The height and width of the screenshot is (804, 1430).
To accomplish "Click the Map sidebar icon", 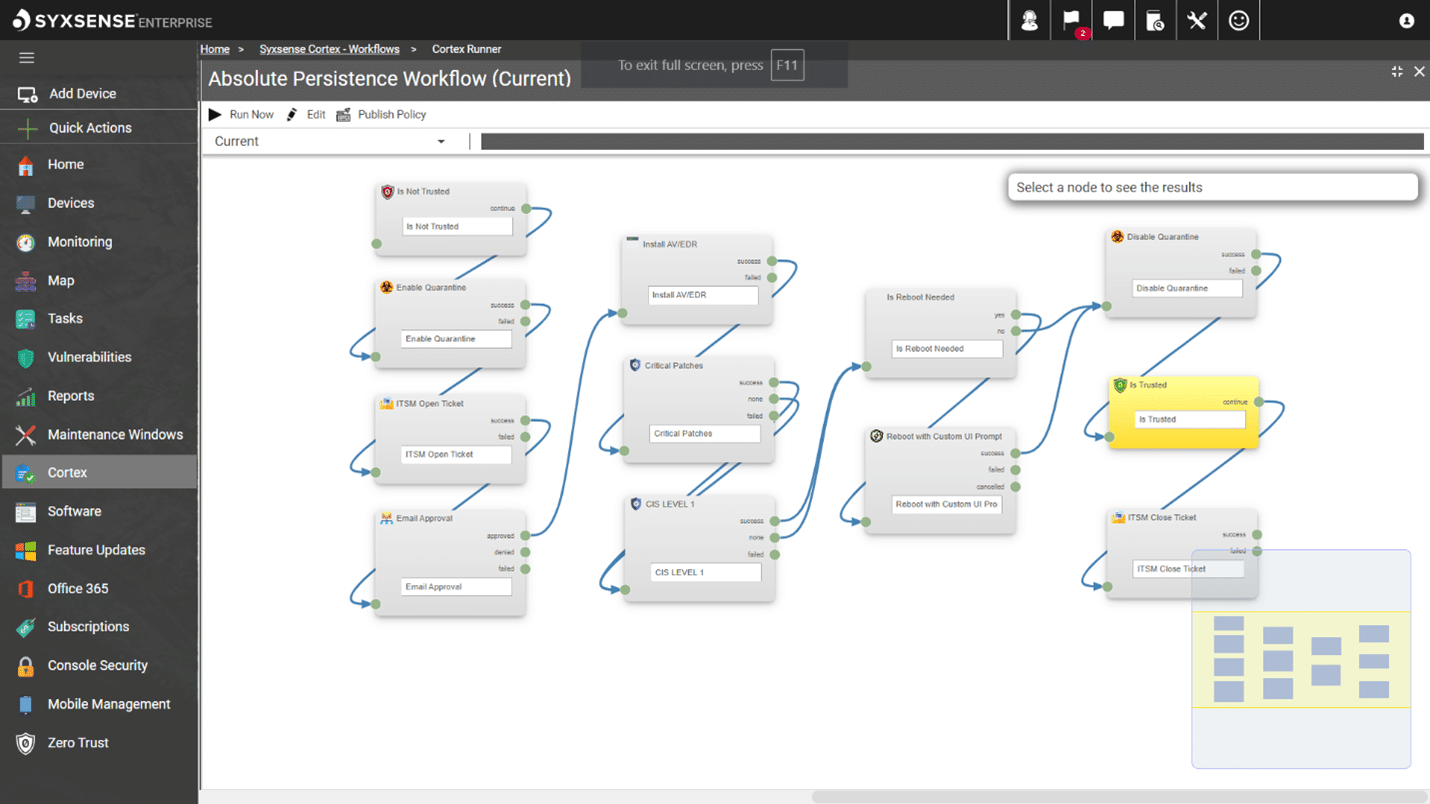I will point(26,281).
